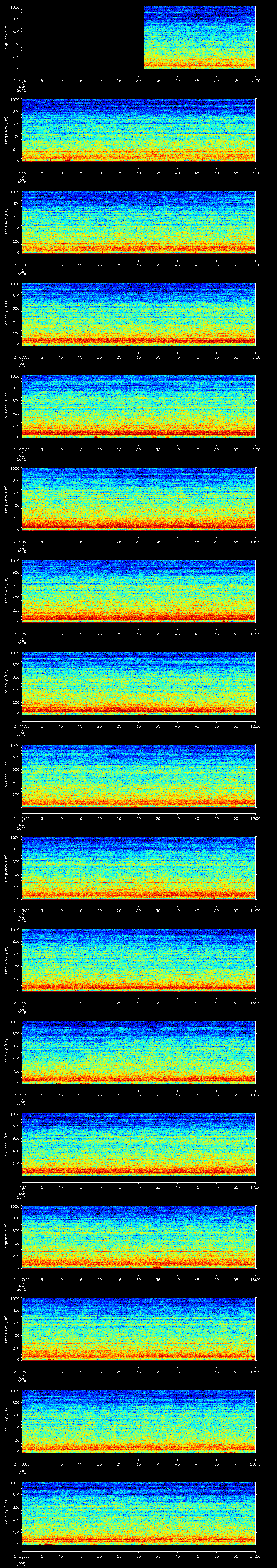Viewport: 277px width, 1568px height.
Task: Click the 15:00 end label of the 21:14 panel
Action: 255,1003
